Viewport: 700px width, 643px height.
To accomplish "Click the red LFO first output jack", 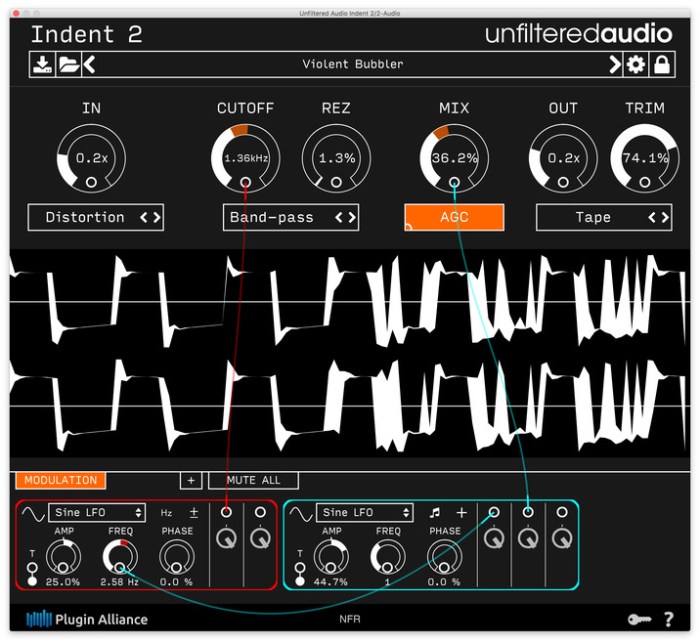I will pyautogui.click(x=226, y=512).
